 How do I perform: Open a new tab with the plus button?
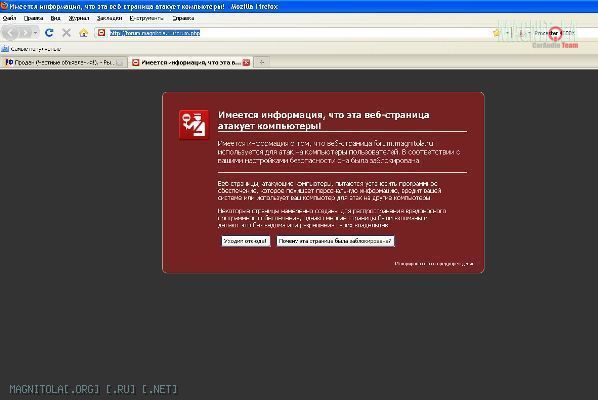(262, 62)
